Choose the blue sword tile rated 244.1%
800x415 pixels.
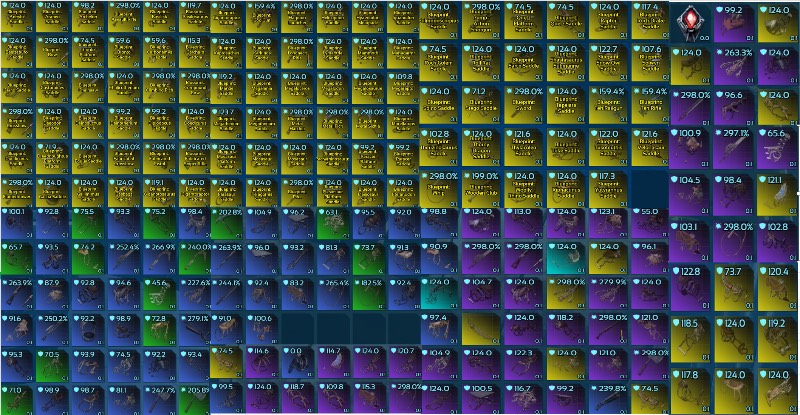(228, 295)
